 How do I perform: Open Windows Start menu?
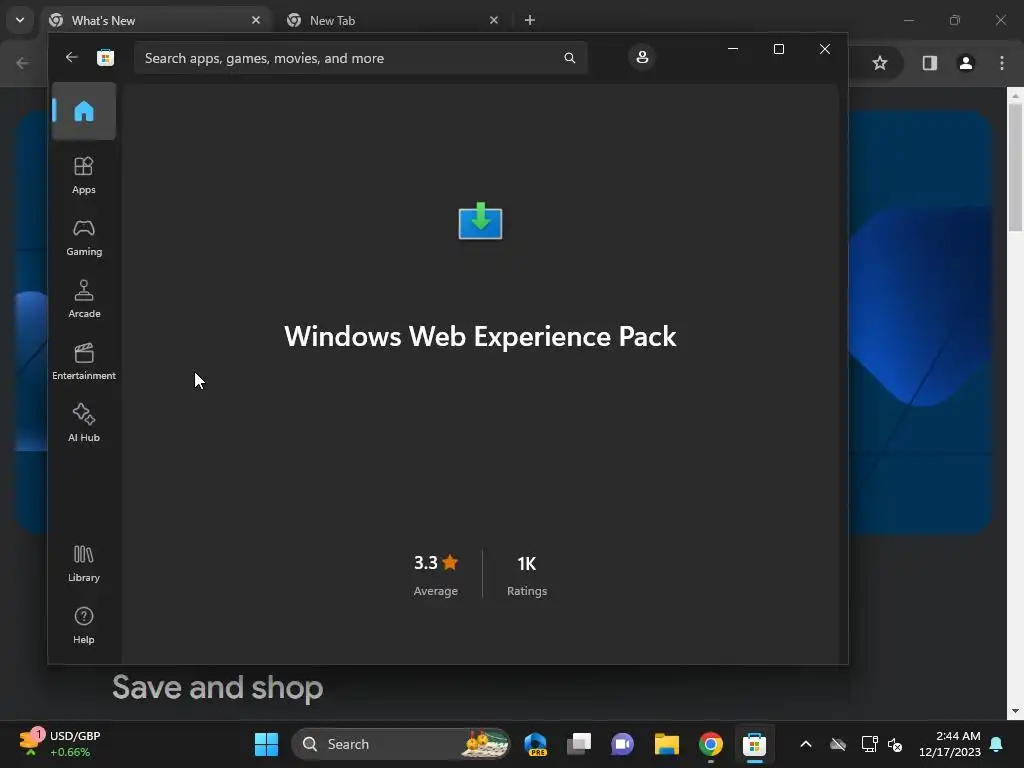(x=266, y=744)
